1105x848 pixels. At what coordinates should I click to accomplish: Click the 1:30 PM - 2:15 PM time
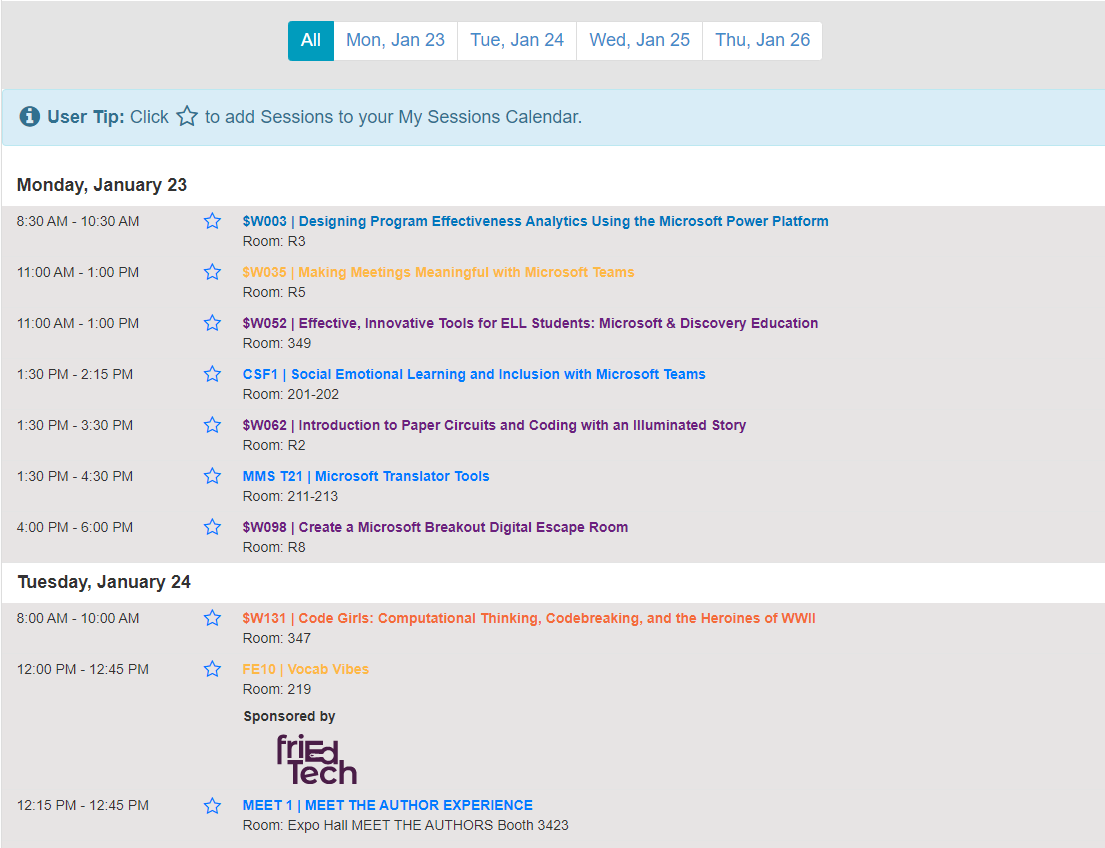click(75, 374)
